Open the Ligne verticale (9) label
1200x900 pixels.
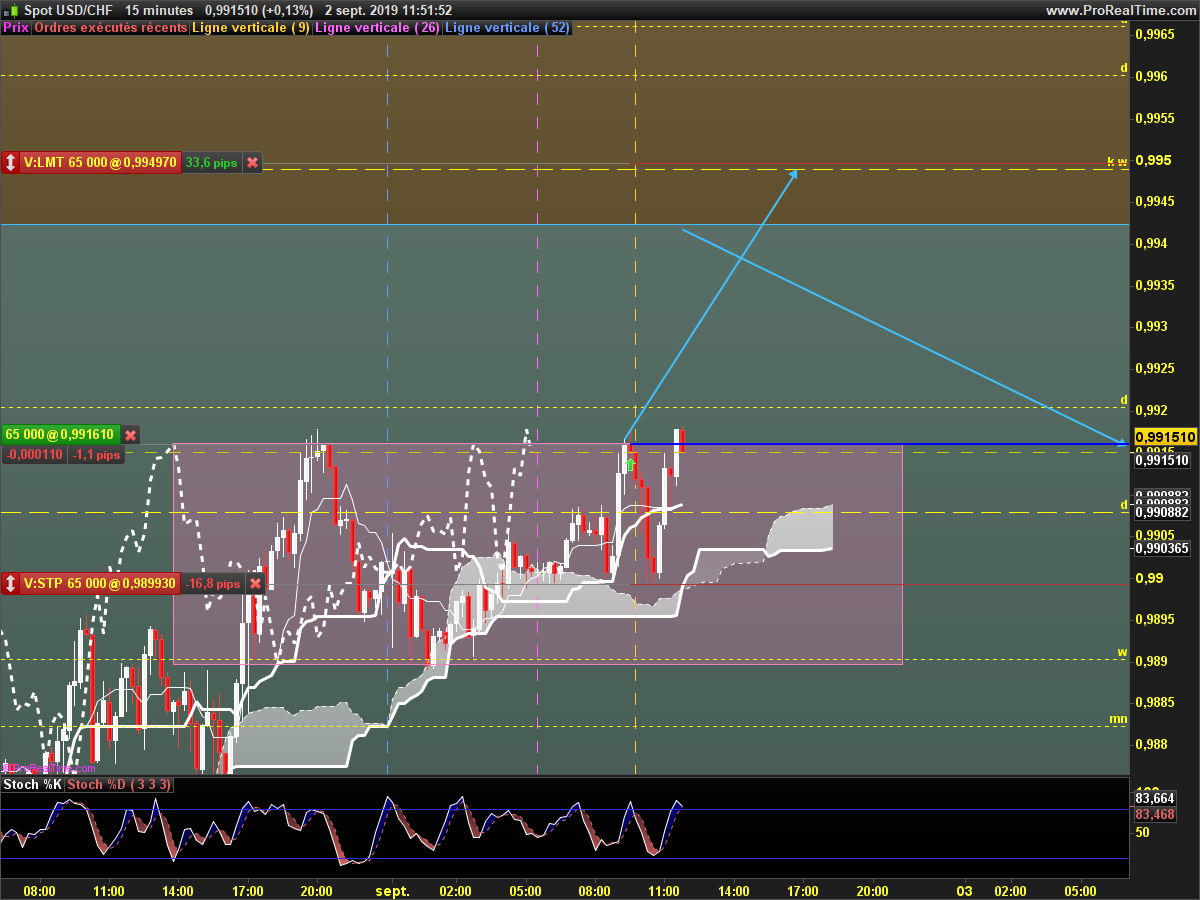(251, 28)
